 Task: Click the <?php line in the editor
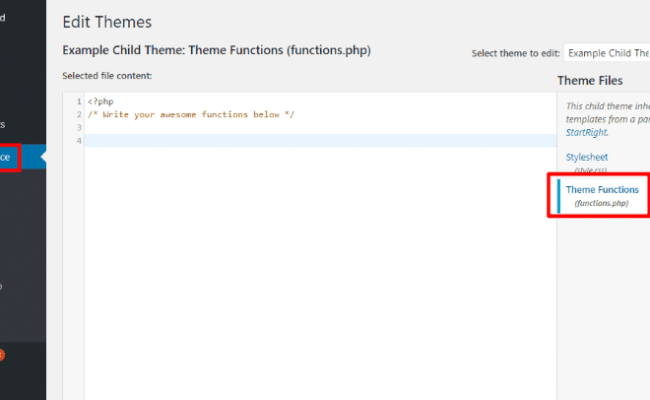[x=100, y=102]
